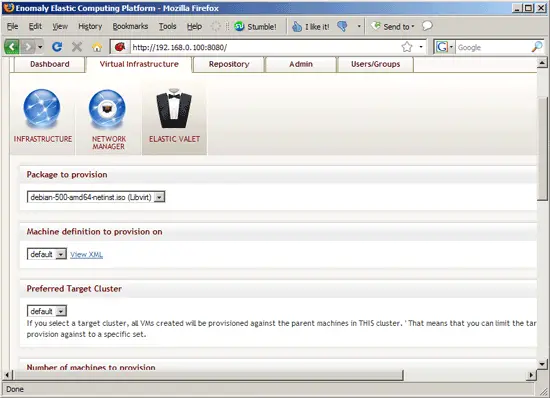Reload the page with refresh icon
Viewport: 550px width, 398px height.
tap(57, 47)
